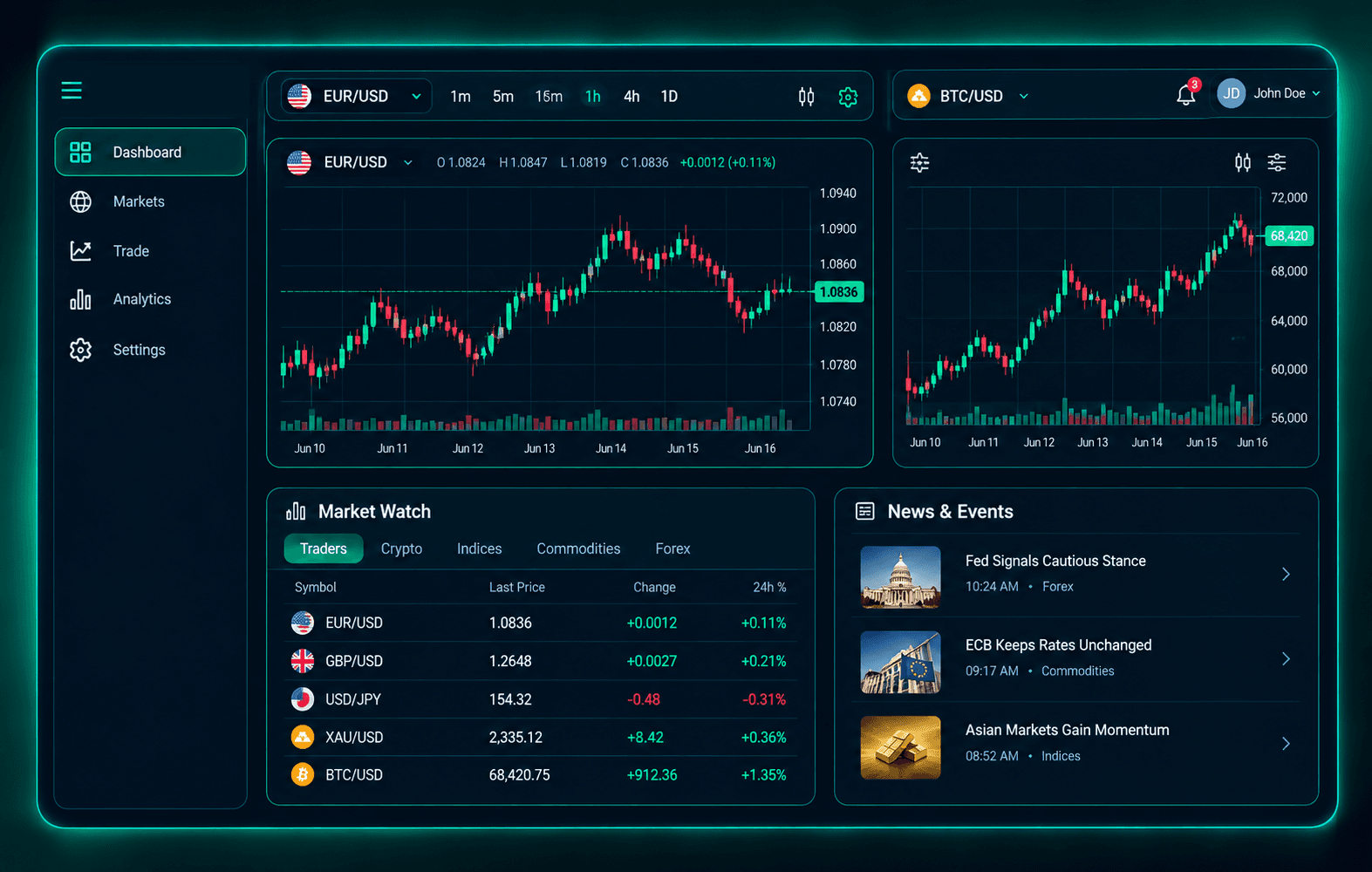This screenshot has width=1372, height=872.
Task: Open chart settings gear in EUR/USD toolbar
Action: 848,97
